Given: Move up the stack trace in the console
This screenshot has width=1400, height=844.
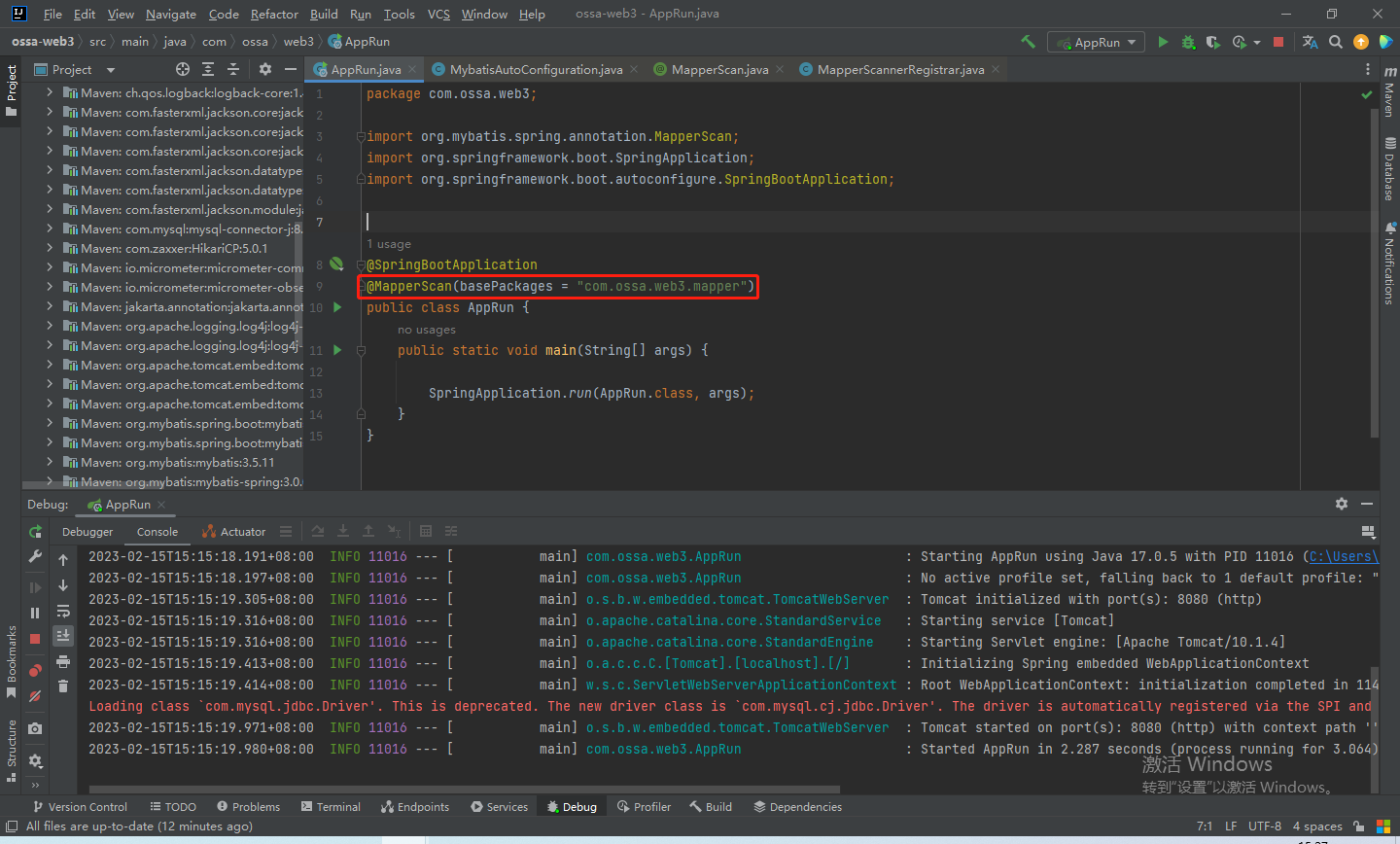Looking at the screenshot, I should coord(63,560).
